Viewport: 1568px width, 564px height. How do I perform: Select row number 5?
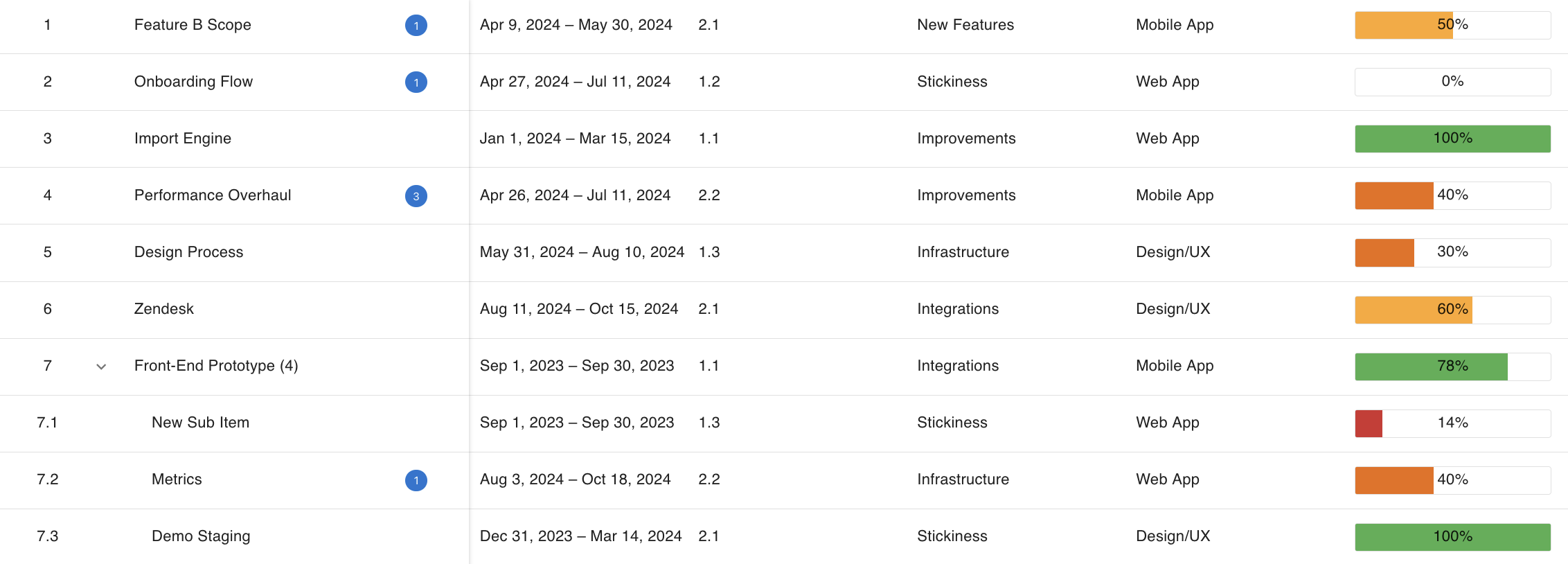click(47, 252)
